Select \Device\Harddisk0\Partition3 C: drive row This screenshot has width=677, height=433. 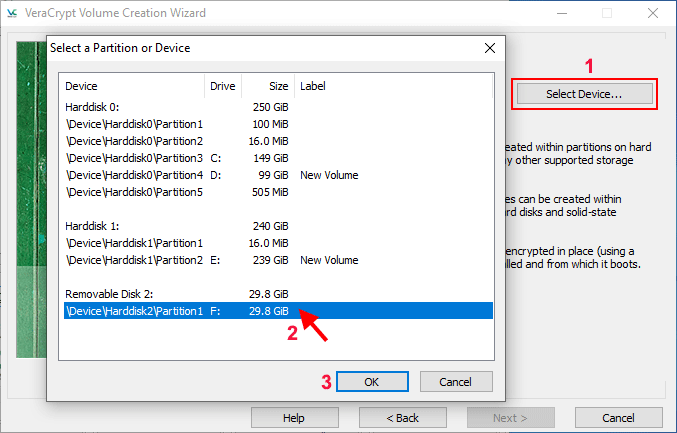278,158
